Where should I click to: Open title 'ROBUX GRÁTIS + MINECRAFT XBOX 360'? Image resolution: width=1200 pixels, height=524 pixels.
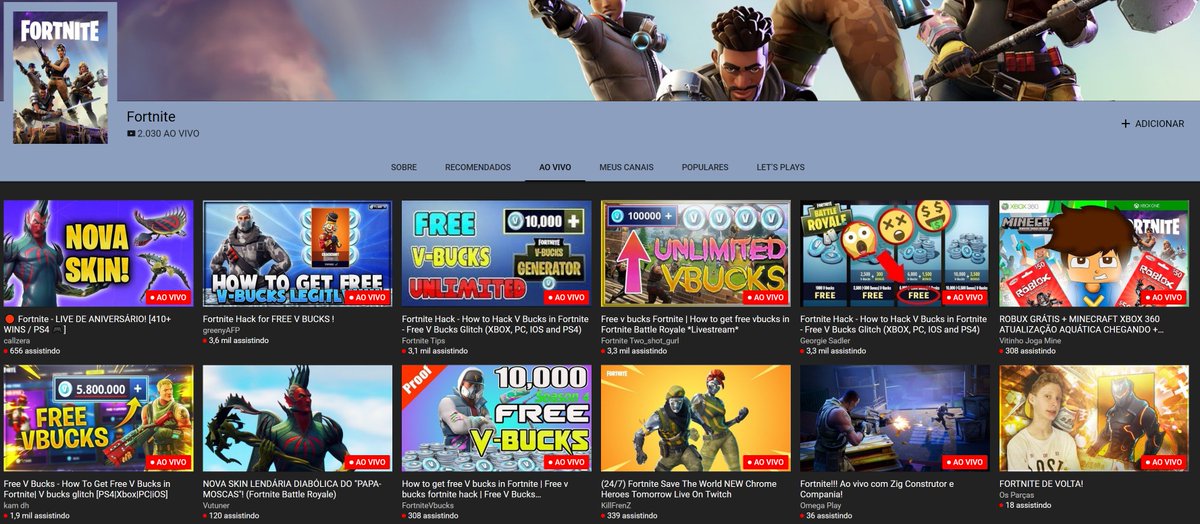pos(1082,324)
